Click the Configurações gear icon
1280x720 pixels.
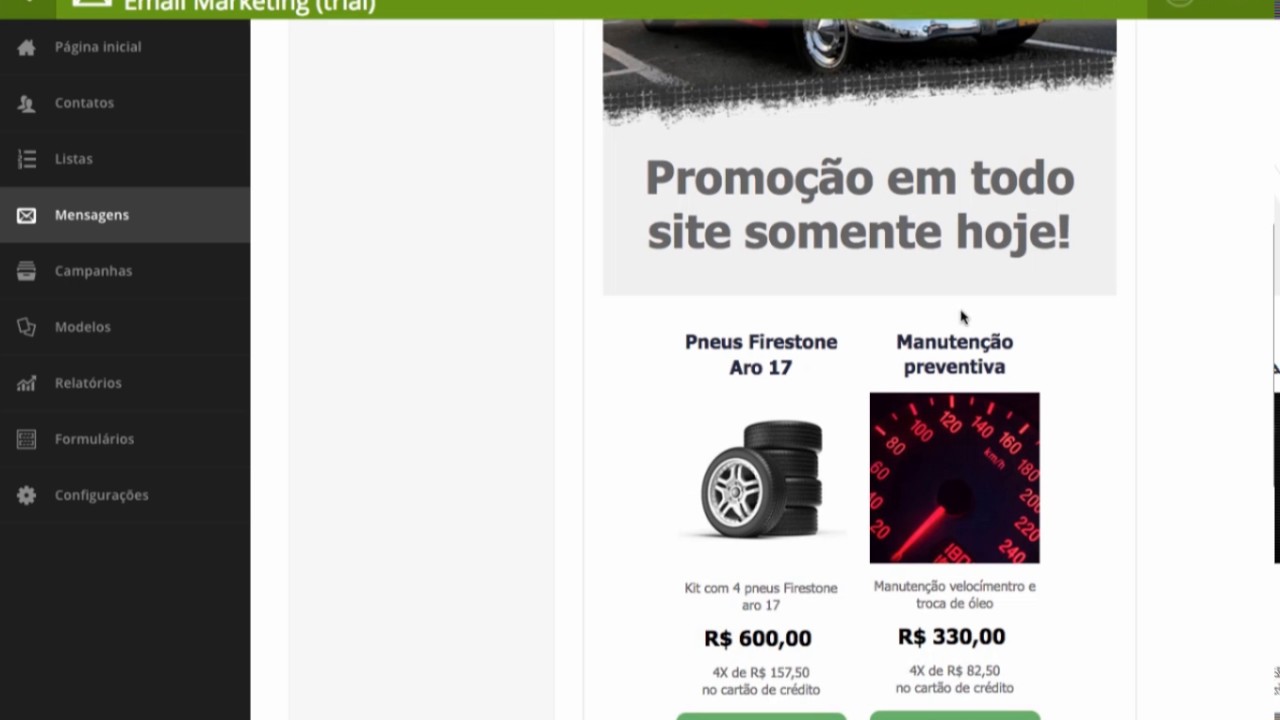tap(26, 495)
